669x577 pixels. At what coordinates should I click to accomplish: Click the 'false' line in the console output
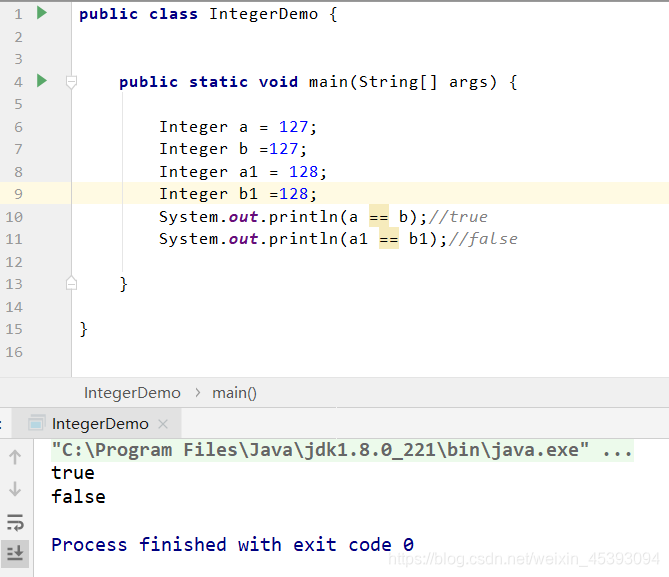tap(79, 497)
